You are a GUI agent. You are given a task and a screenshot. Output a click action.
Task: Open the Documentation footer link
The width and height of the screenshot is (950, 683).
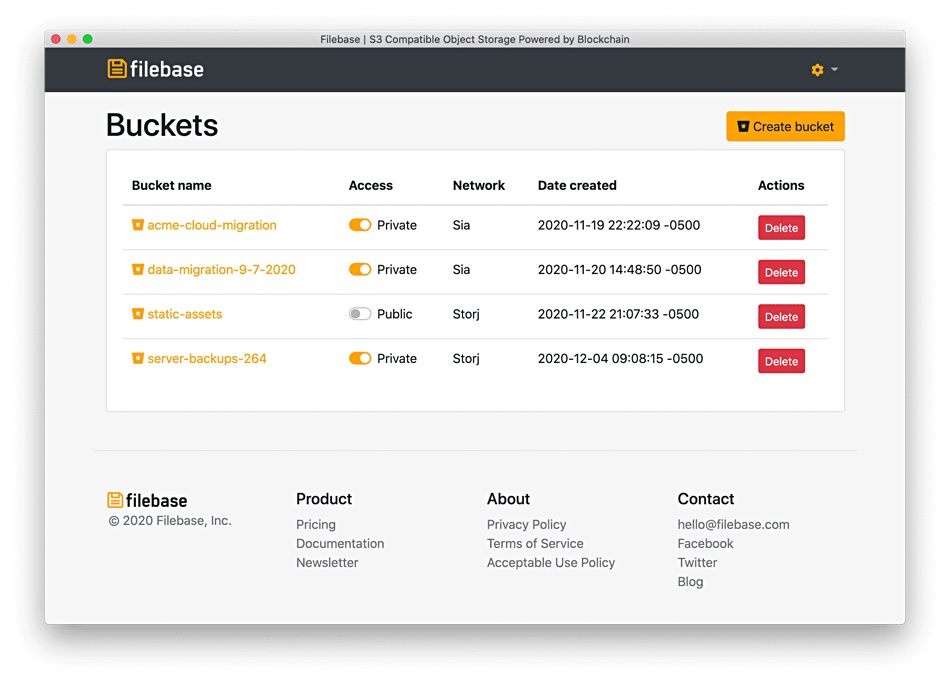click(x=340, y=544)
